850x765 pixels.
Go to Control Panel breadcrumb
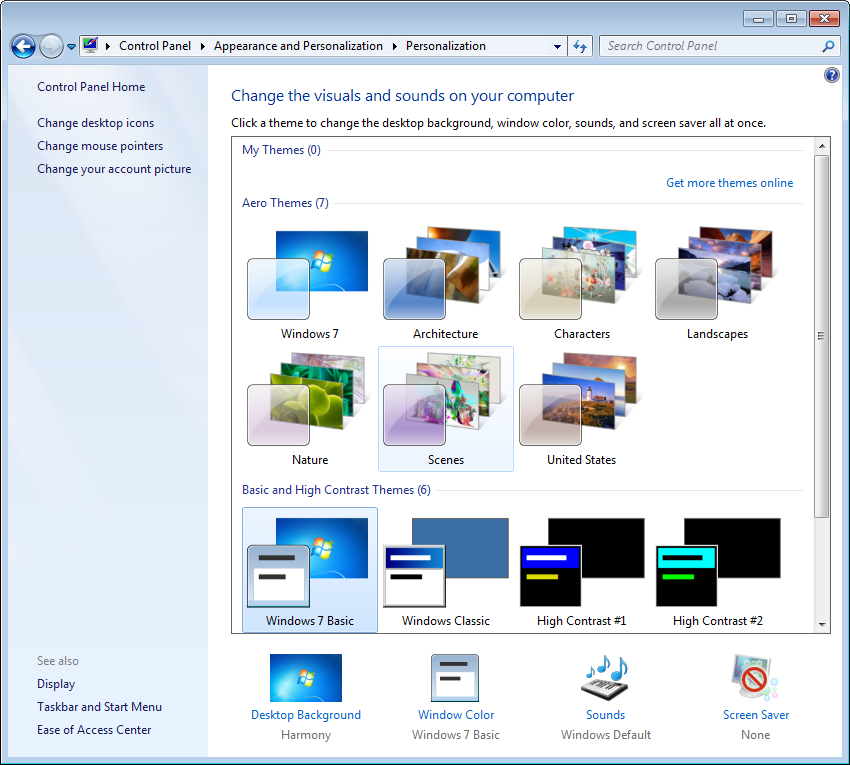[x=155, y=46]
